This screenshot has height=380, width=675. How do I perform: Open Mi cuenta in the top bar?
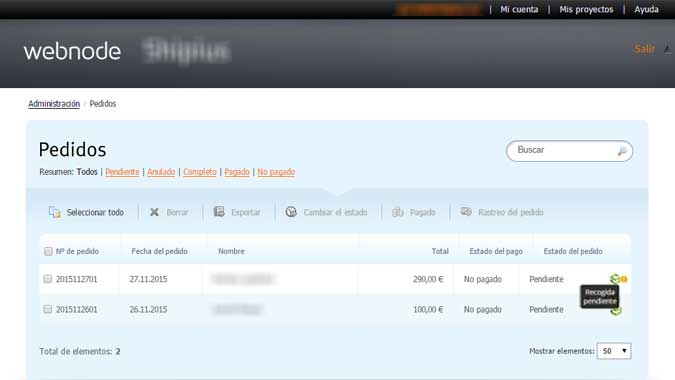point(519,9)
